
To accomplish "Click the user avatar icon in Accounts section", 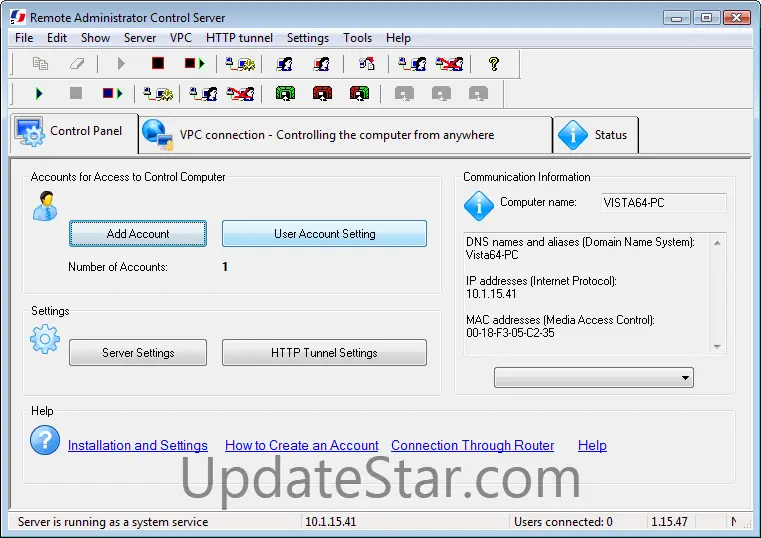I will tap(45, 206).
